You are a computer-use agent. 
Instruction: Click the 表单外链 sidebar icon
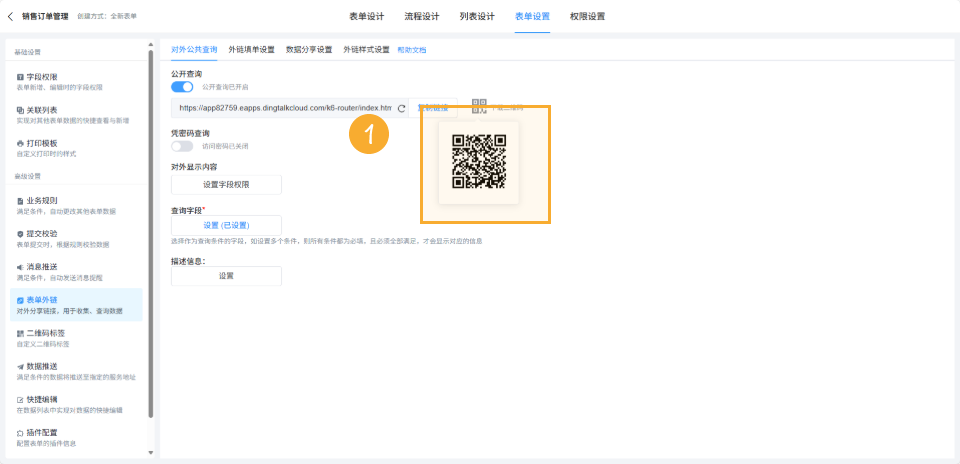click(x=20, y=301)
